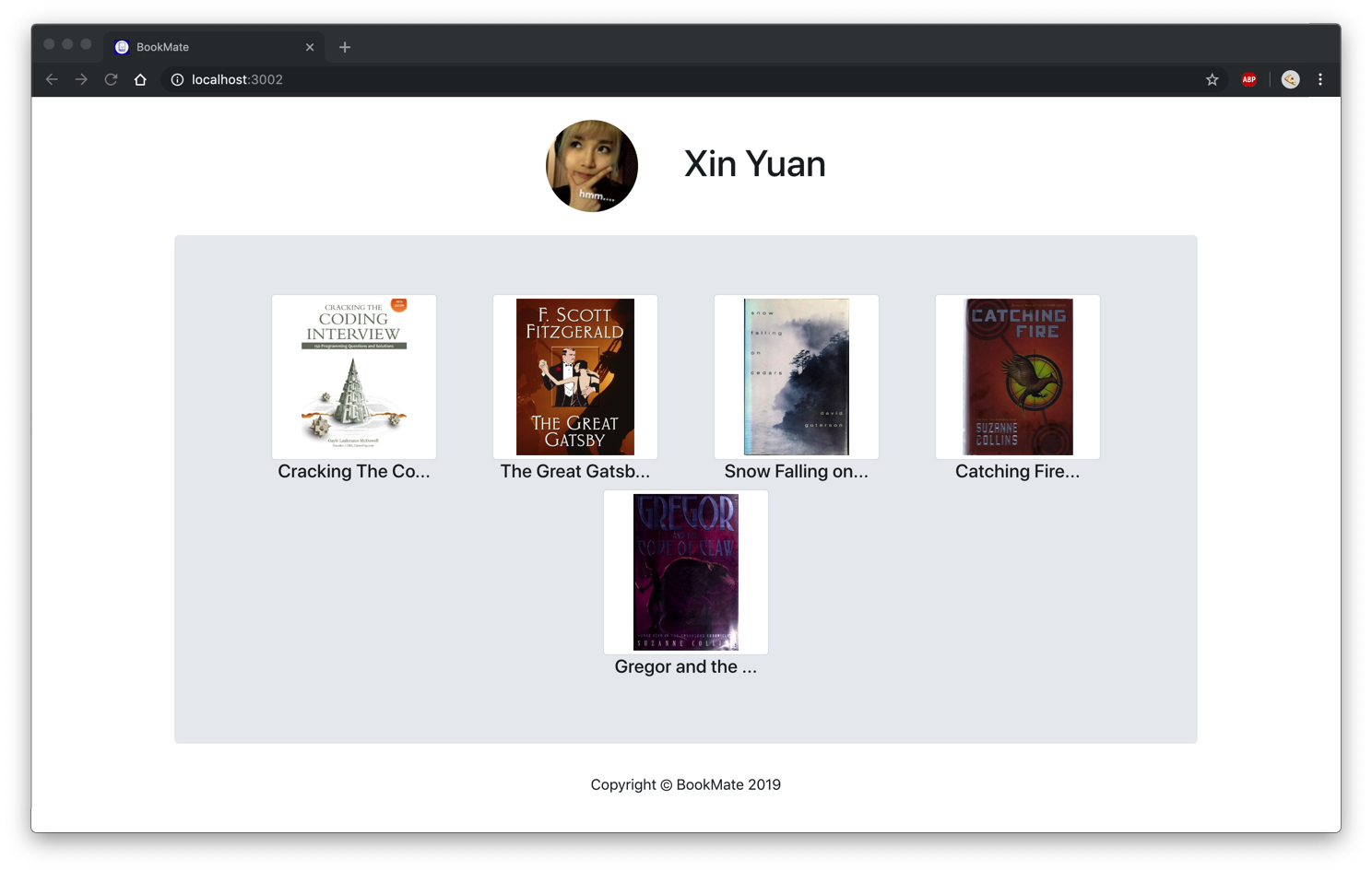Viewport: 1372px width, 871px height.
Task: Open The Great Gatsby book cover
Action: click(575, 377)
